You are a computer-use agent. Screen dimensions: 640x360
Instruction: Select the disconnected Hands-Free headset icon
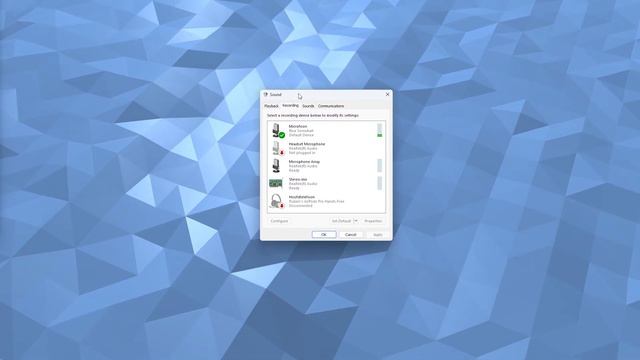pos(277,201)
